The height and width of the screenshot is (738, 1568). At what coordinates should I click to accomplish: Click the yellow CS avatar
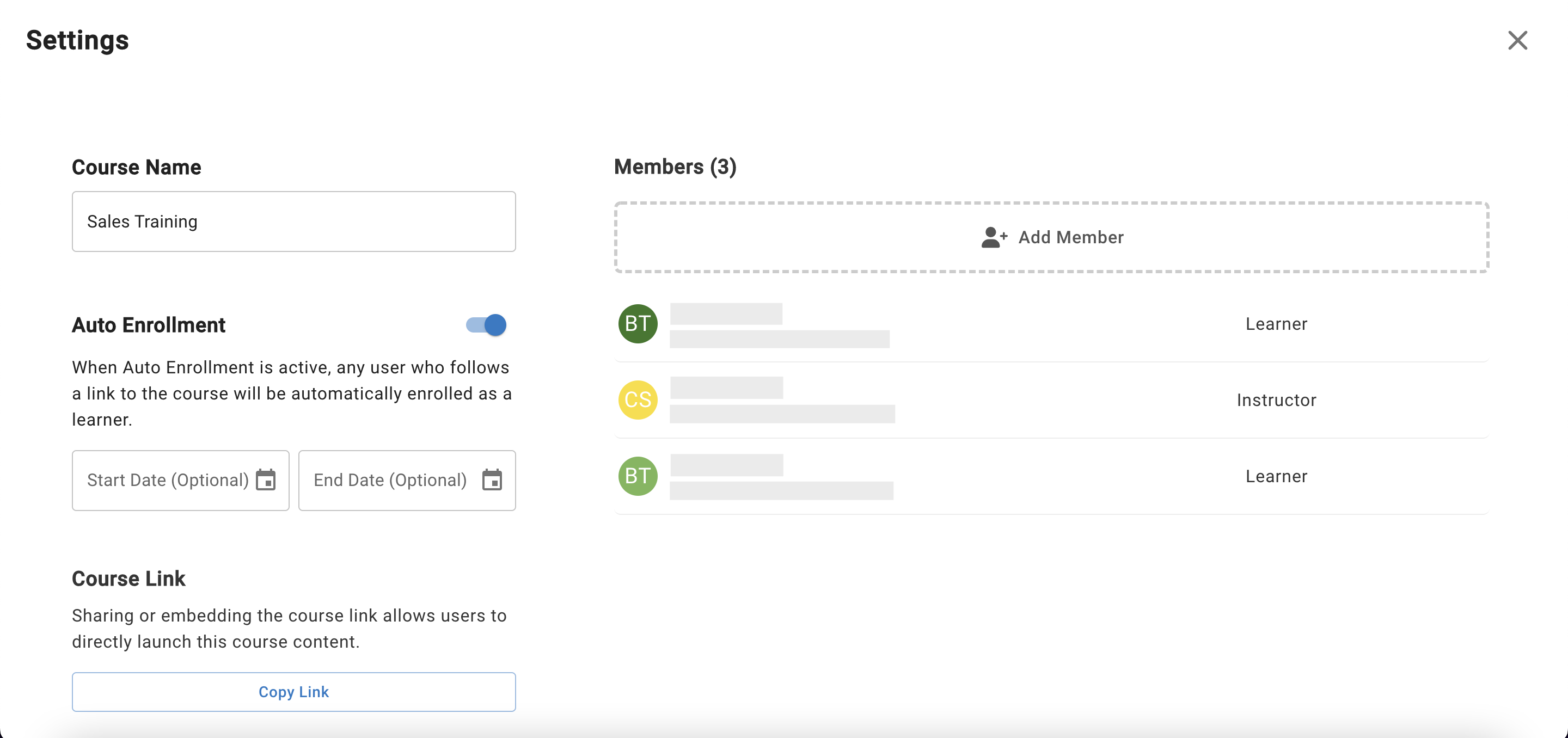tap(638, 399)
